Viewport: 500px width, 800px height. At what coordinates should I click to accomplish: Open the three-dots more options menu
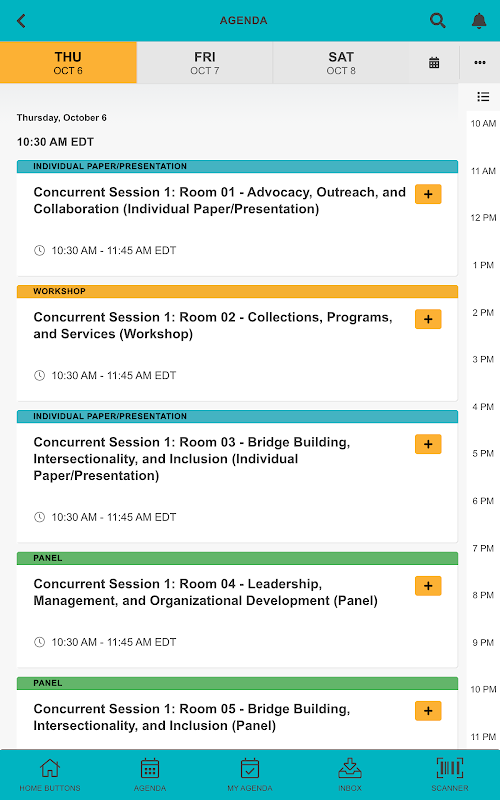(x=480, y=62)
